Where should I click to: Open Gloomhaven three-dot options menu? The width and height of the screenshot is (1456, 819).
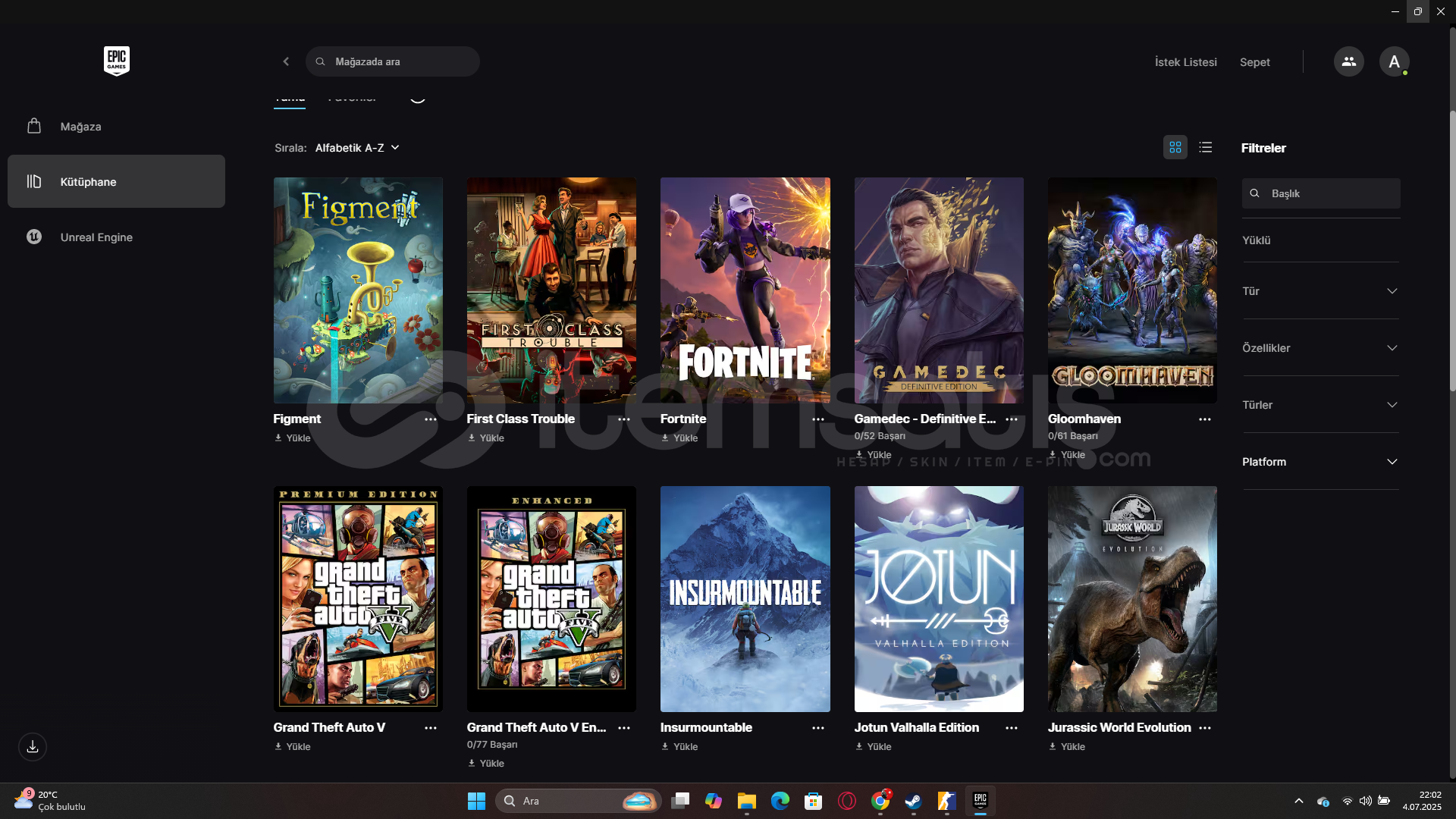(1205, 419)
